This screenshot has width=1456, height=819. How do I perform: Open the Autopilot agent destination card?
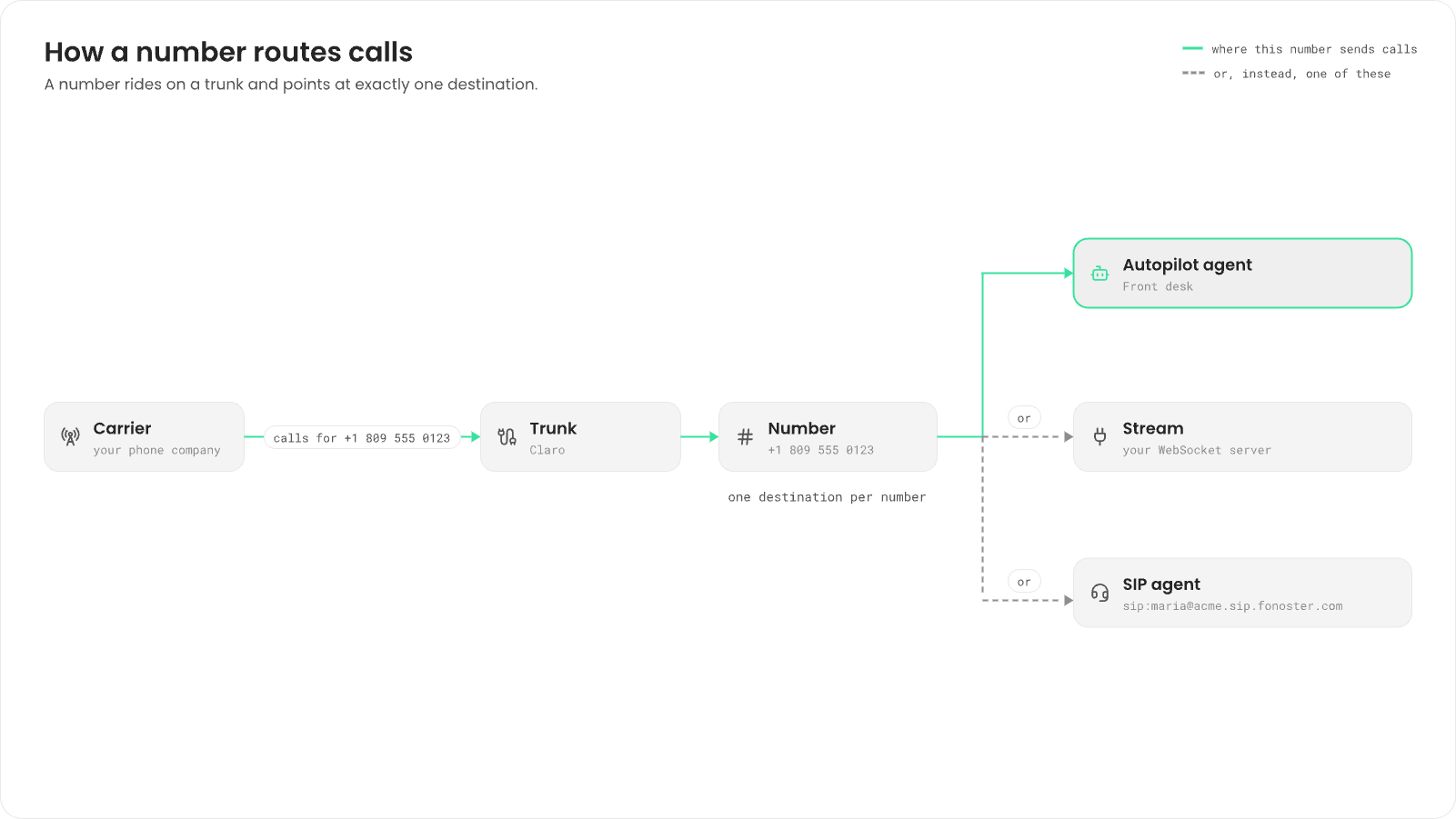point(1242,273)
